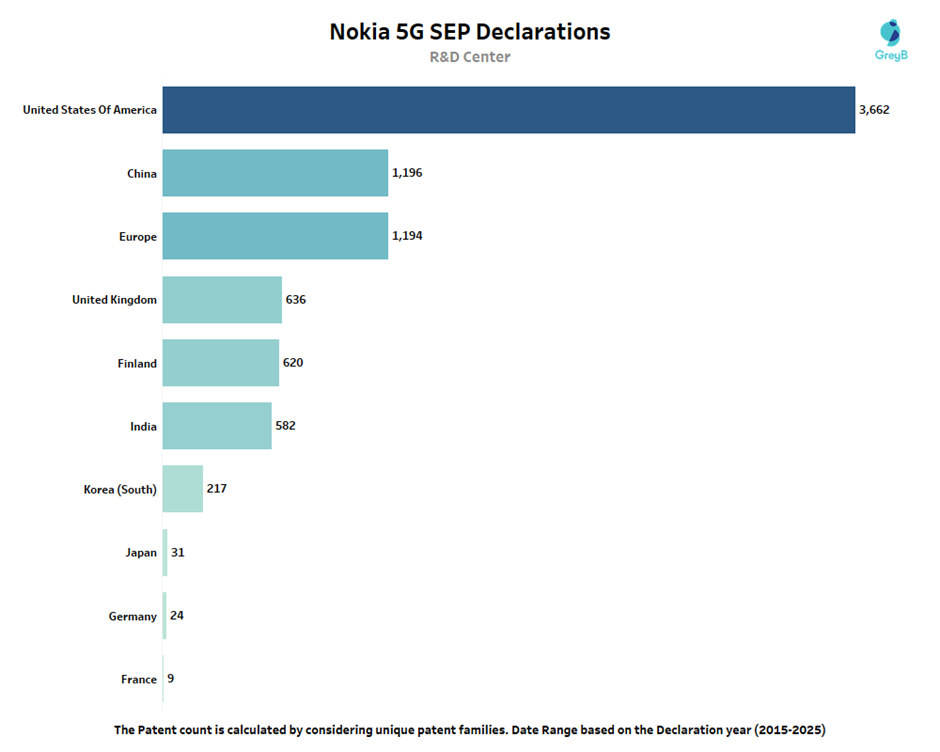Click the 217 value label
940x752 pixels.
pos(218,489)
